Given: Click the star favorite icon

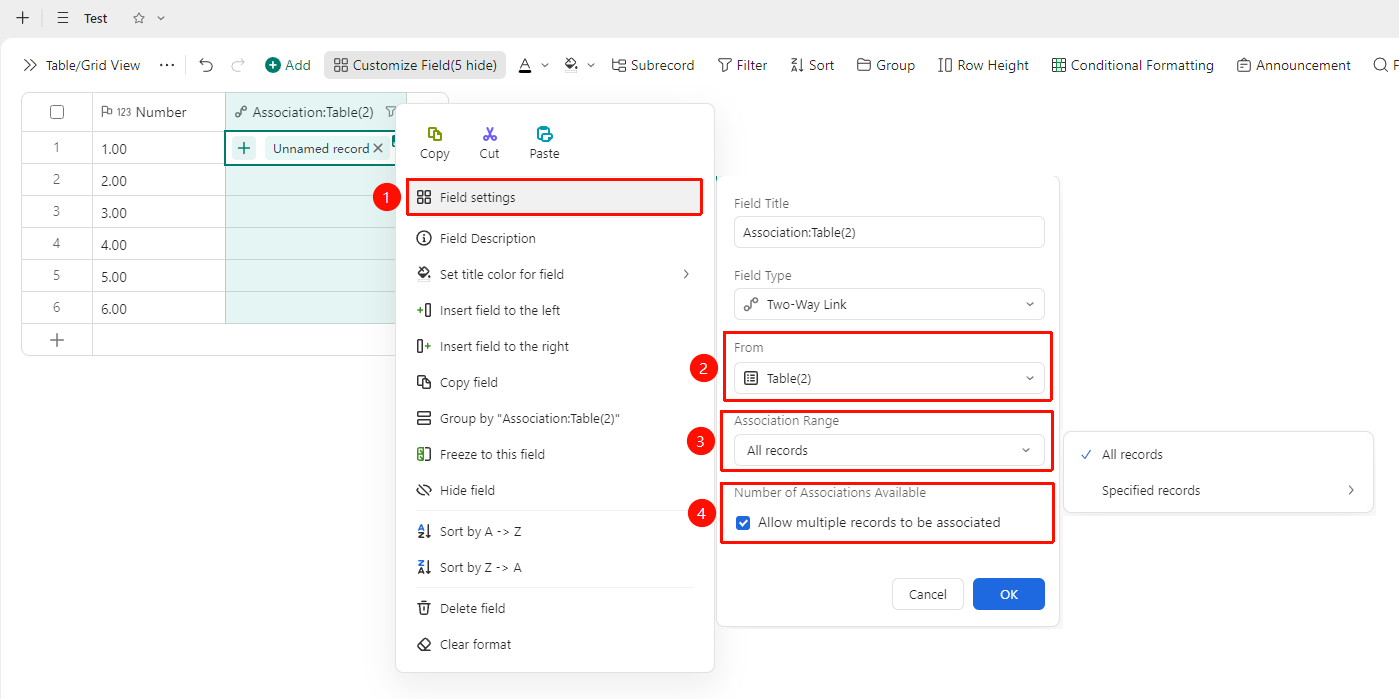Looking at the screenshot, I should pyautogui.click(x=139, y=18).
